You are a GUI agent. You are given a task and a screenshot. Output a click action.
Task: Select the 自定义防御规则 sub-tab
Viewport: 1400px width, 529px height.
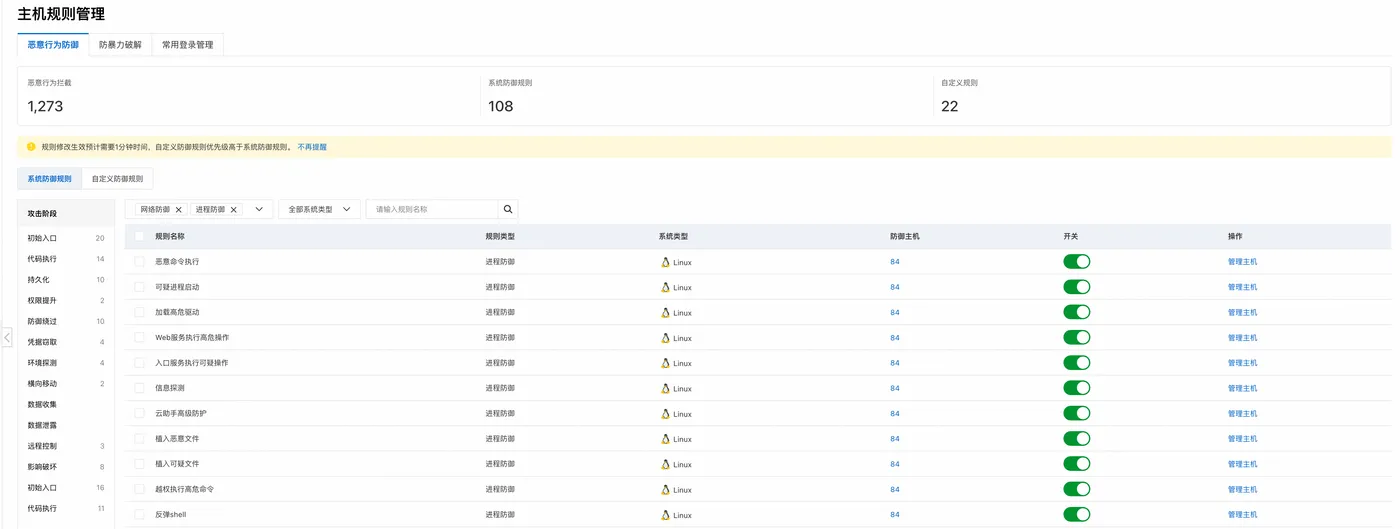pos(117,179)
